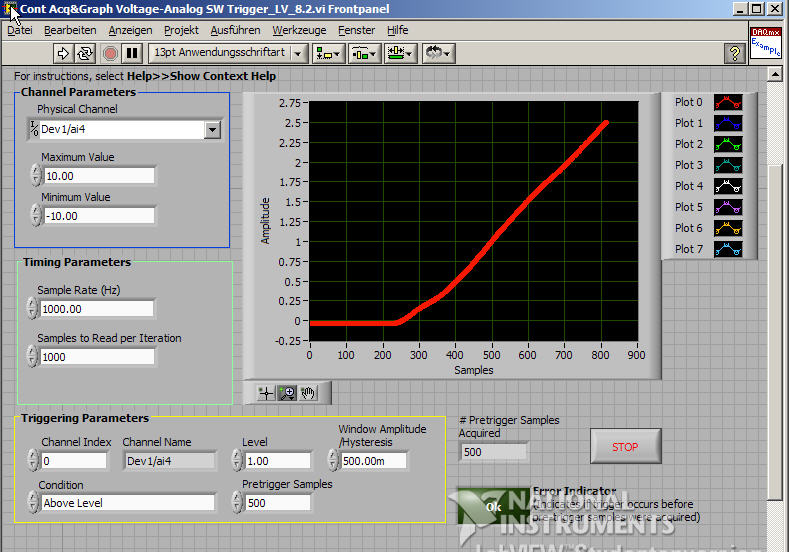Click the Sample Rate stepper arrows

click(x=32, y=308)
